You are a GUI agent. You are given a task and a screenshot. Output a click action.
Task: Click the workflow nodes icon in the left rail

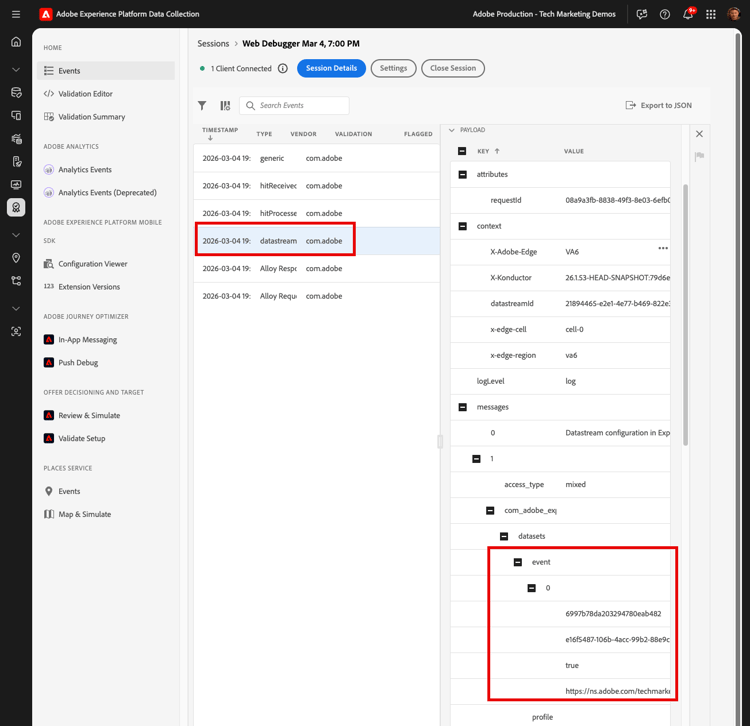[16, 281]
